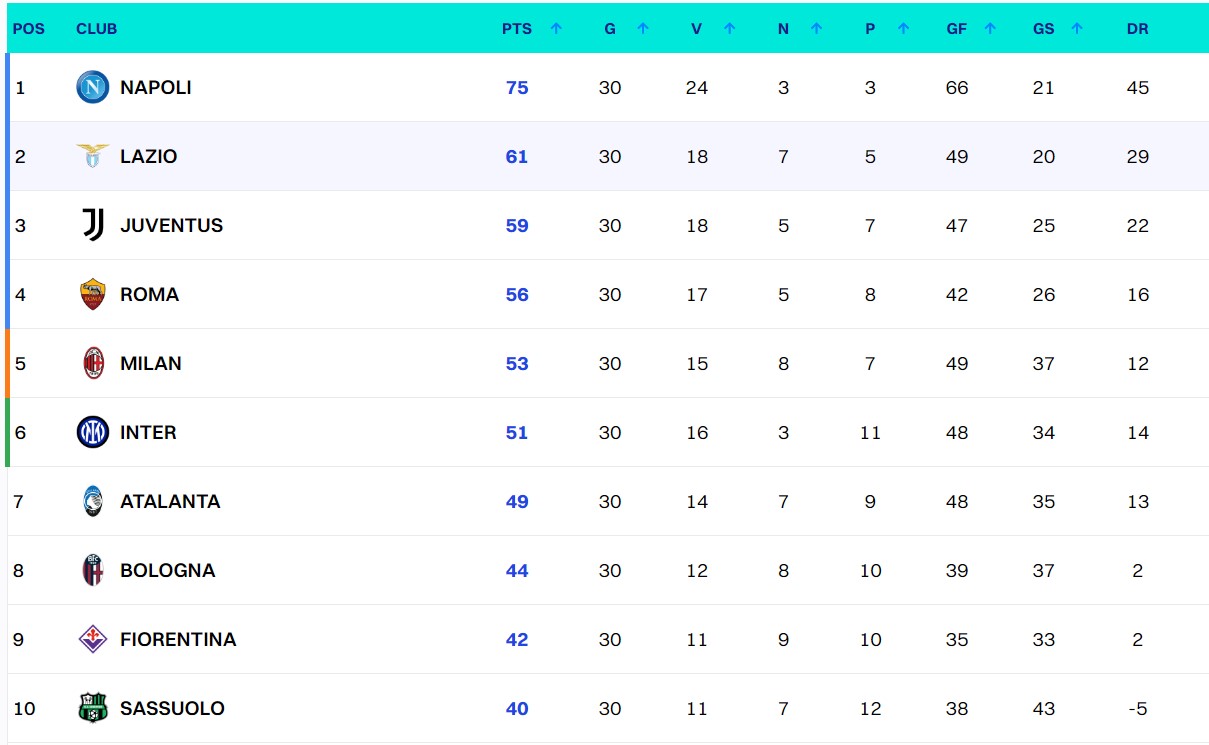Open the ROMA club link
The width and height of the screenshot is (1209, 745).
click(150, 294)
